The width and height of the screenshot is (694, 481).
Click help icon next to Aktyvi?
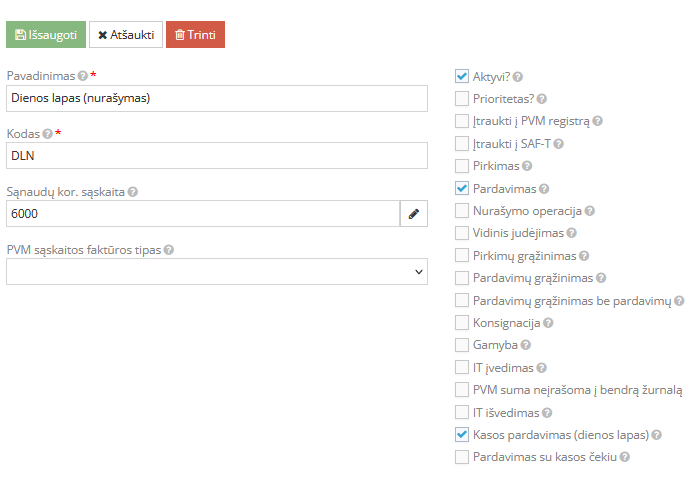click(518, 76)
